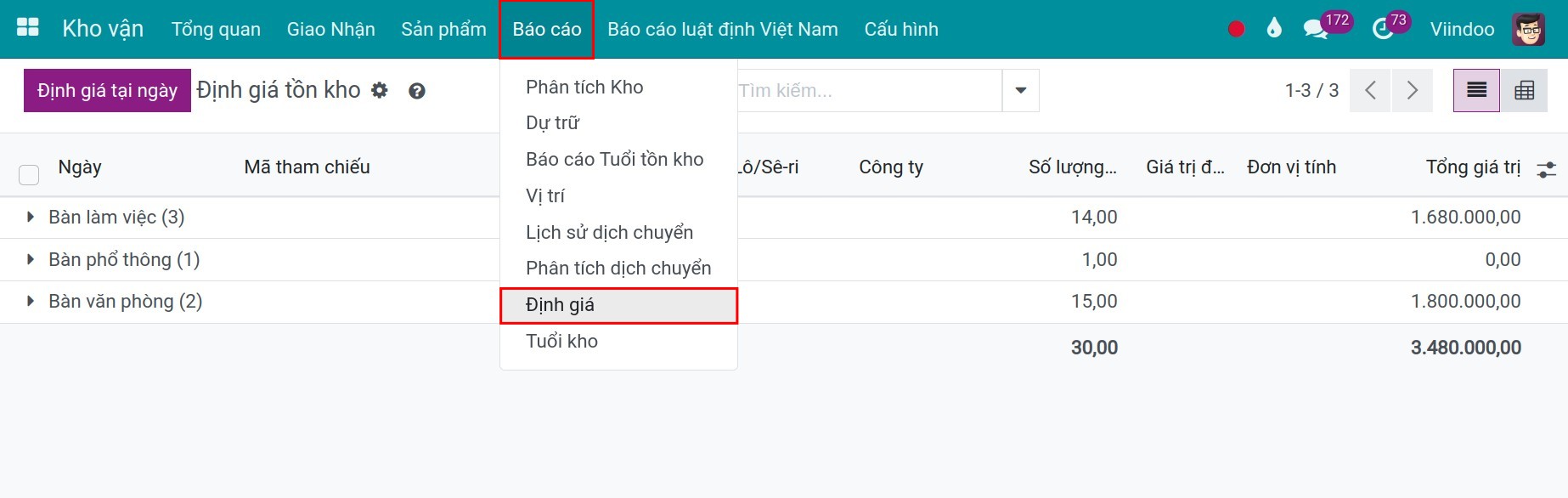The width and height of the screenshot is (1568, 498).
Task: Click the water drop icon in top bar
Action: [x=1272, y=28]
